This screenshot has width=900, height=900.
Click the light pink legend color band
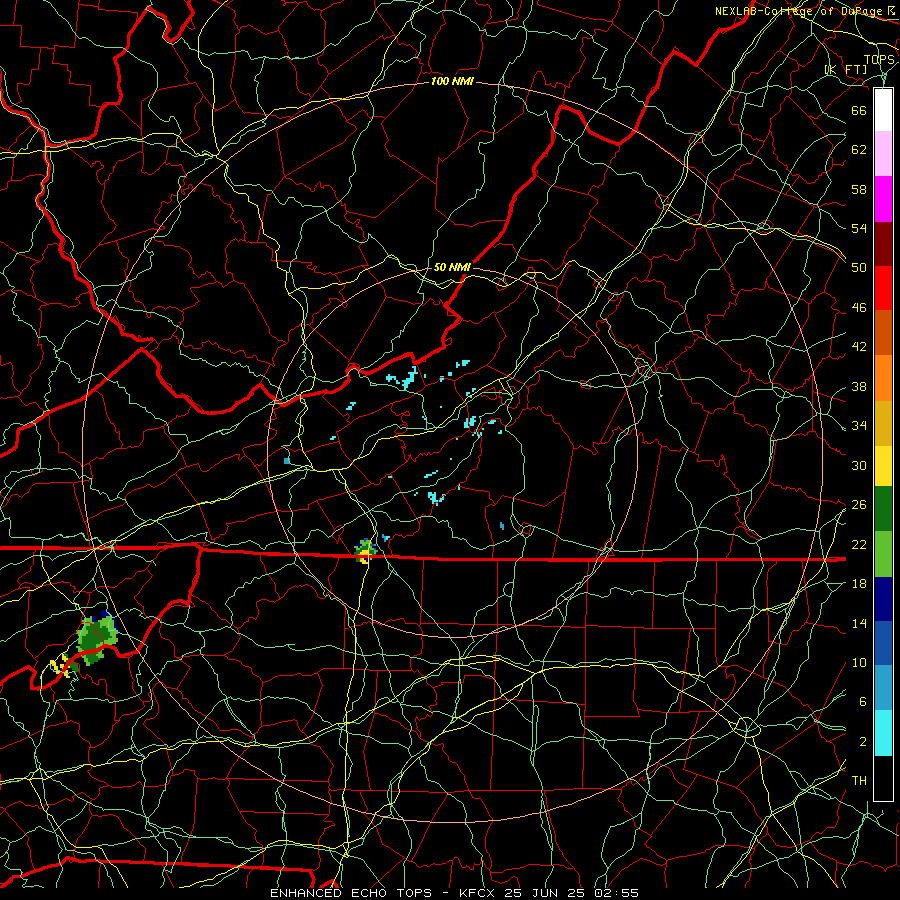[883, 153]
